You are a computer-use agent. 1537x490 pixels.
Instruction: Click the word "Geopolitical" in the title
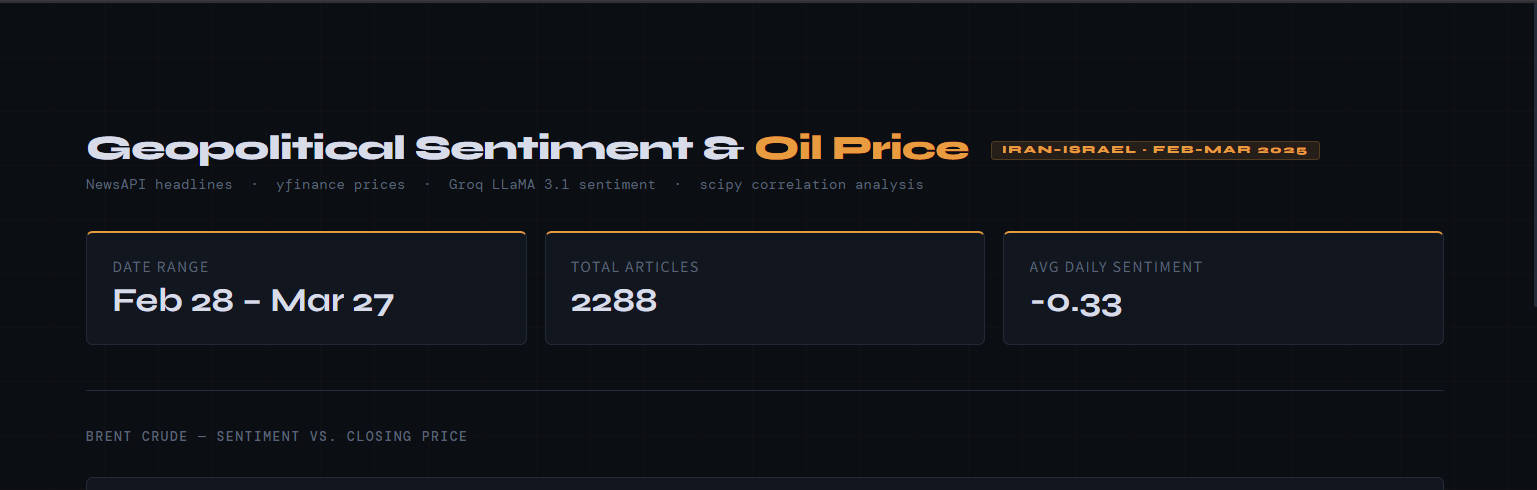(x=246, y=149)
